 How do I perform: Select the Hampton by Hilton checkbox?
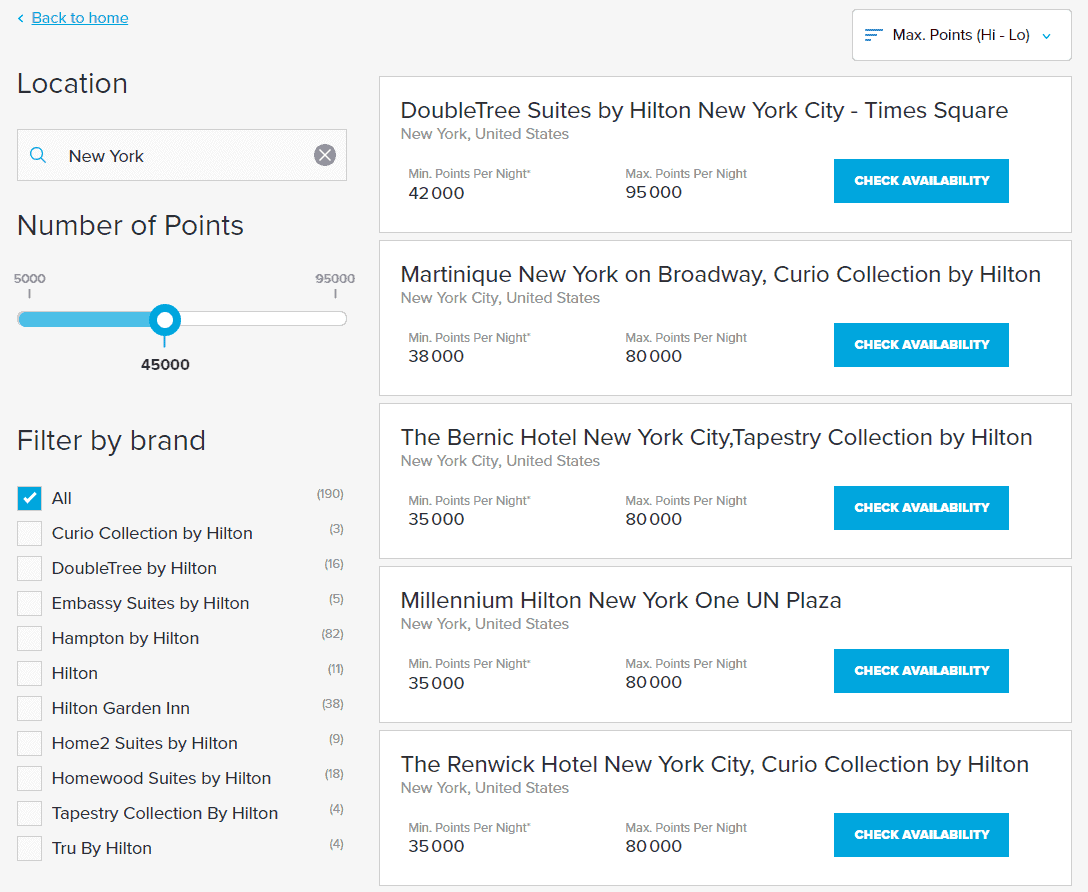pos(29,638)
